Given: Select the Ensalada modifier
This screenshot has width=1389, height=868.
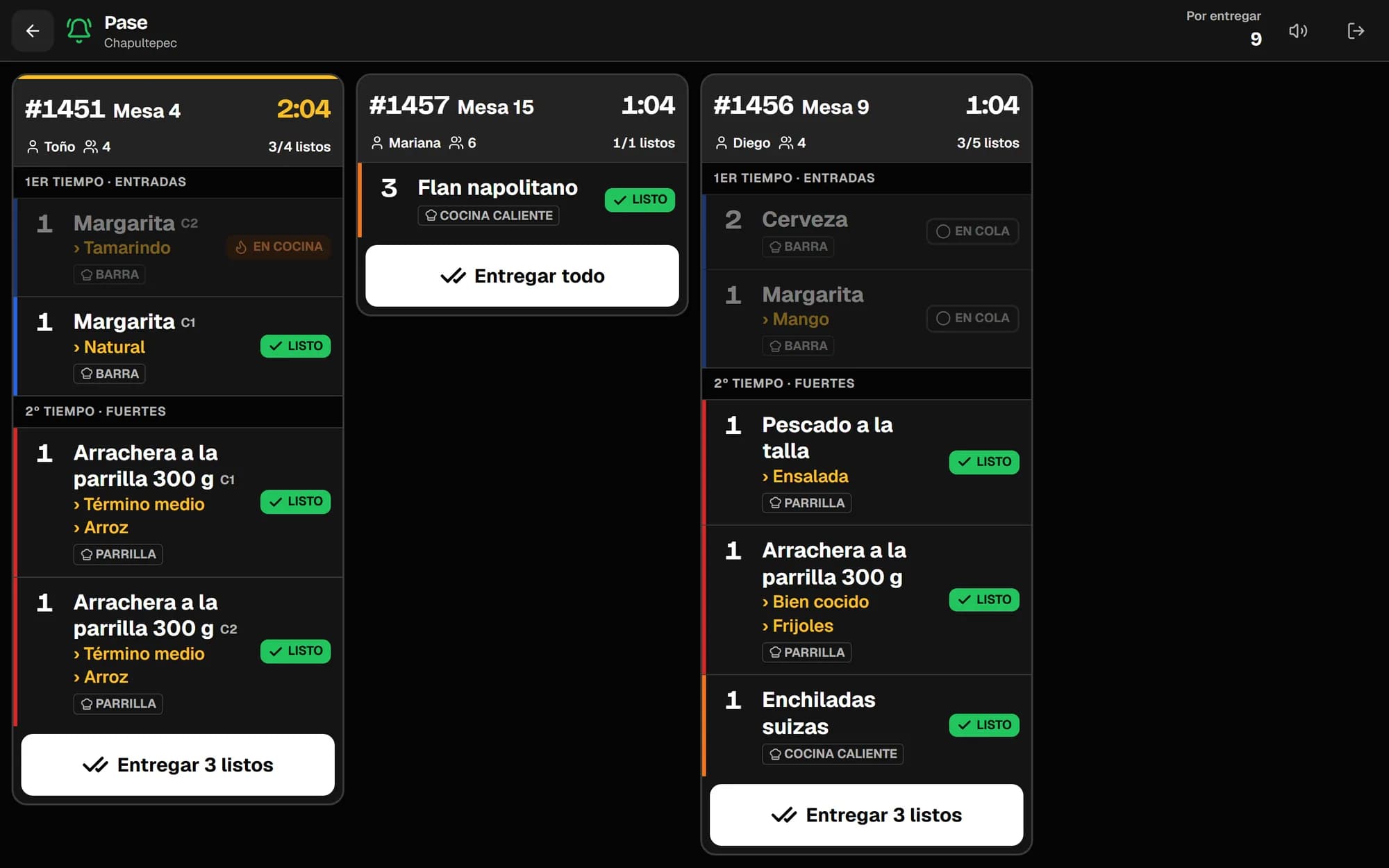Looking at the screenshot, I should point(806,476).
